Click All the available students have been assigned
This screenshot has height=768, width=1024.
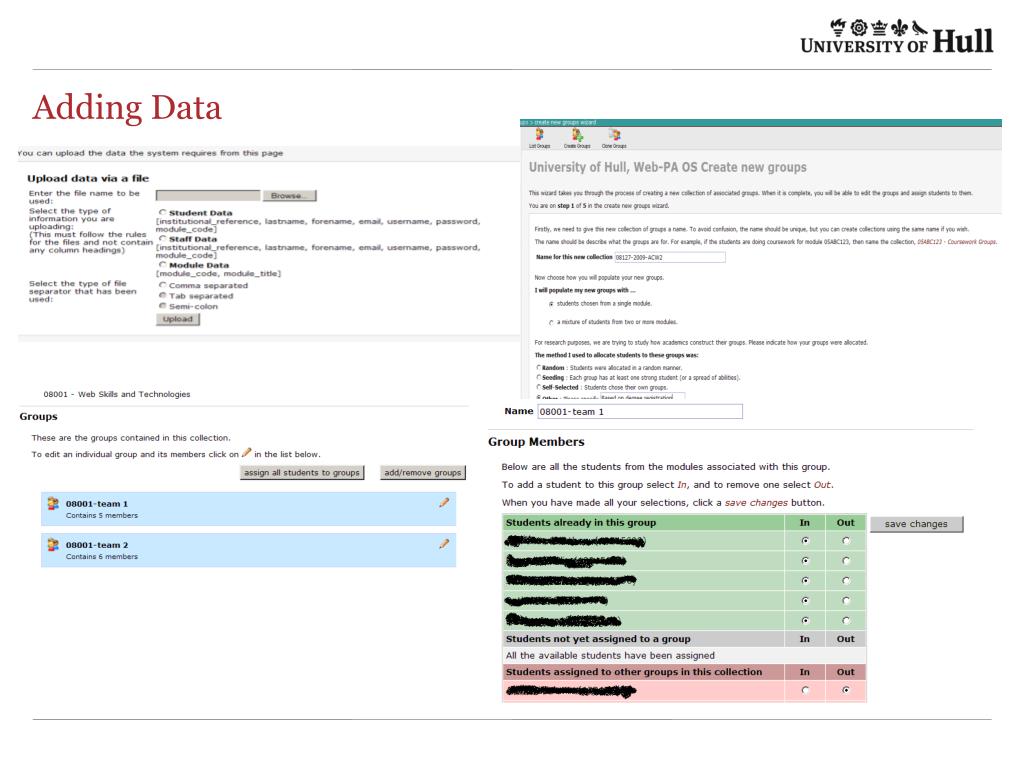(x=610, y=655)
